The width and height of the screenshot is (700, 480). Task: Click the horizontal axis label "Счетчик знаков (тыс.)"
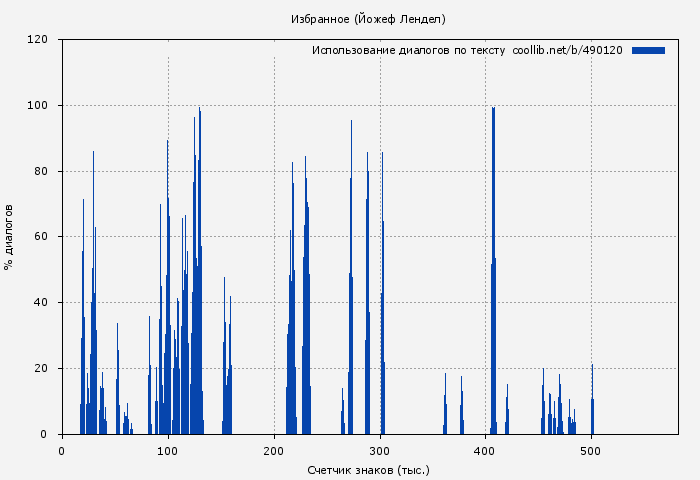(368, 469)
